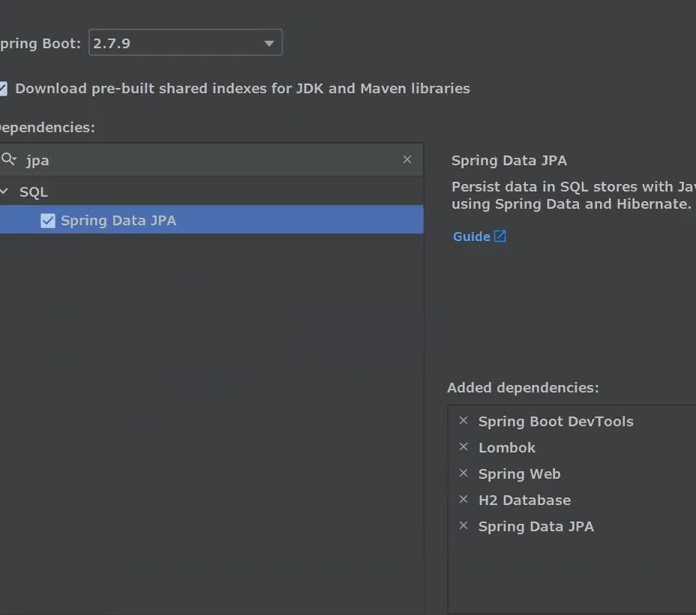Click the Spring Data JPA description heading
This screenshot has height=615, width=696.
pyautogui.click(x=509, y=161)
